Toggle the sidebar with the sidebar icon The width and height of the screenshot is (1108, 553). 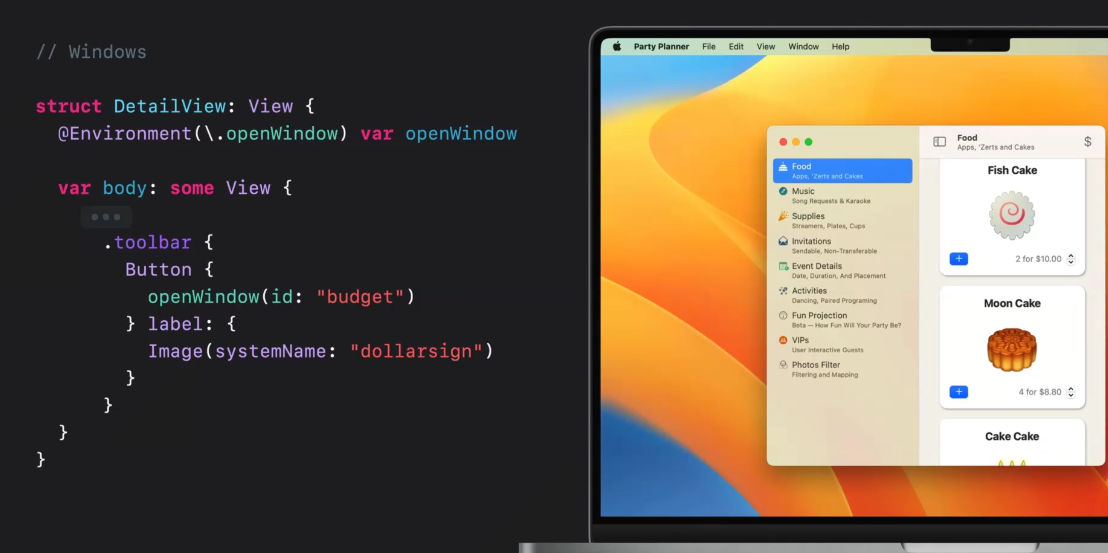939,142
